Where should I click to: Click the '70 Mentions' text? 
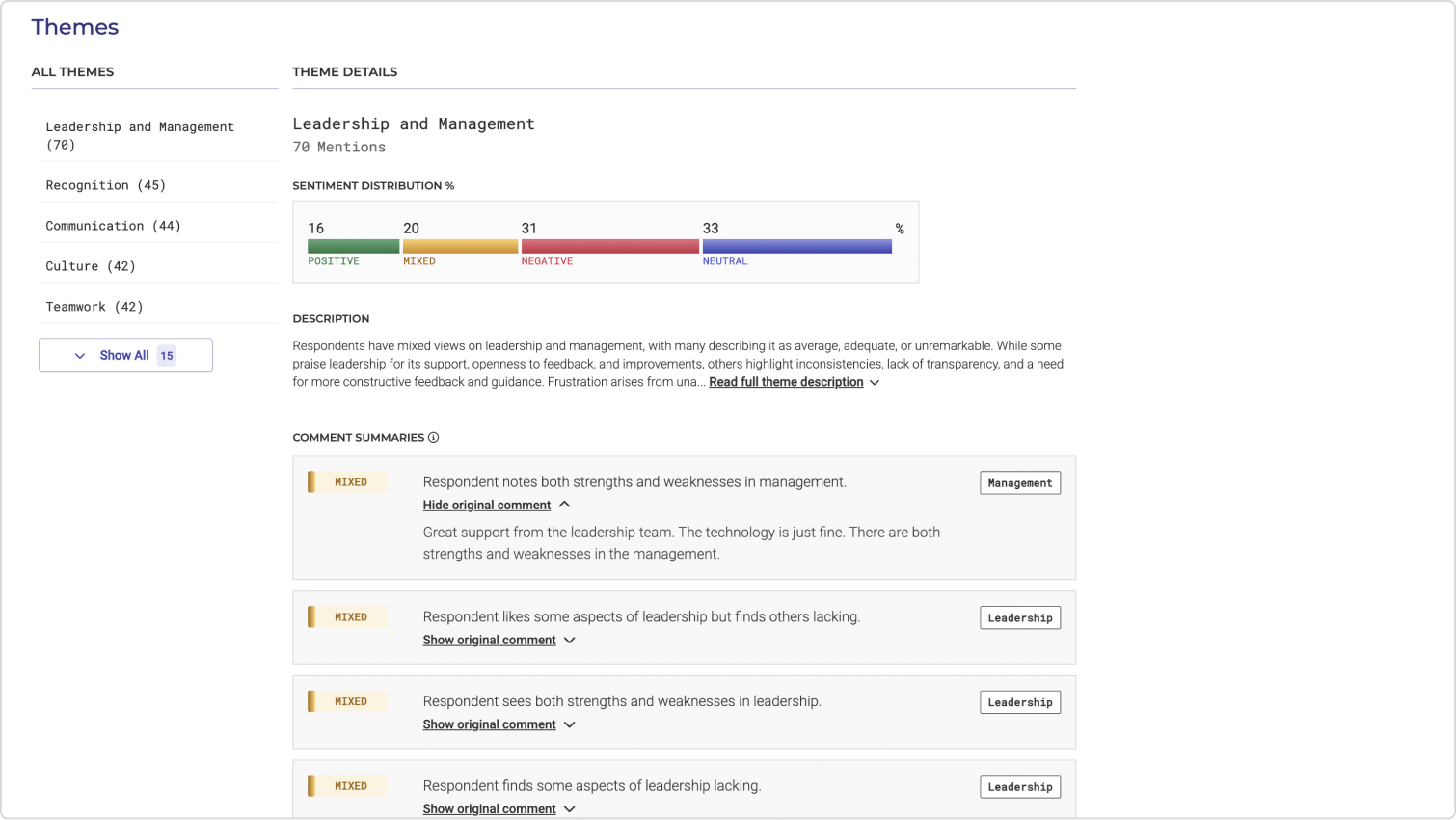pos(339,148)
